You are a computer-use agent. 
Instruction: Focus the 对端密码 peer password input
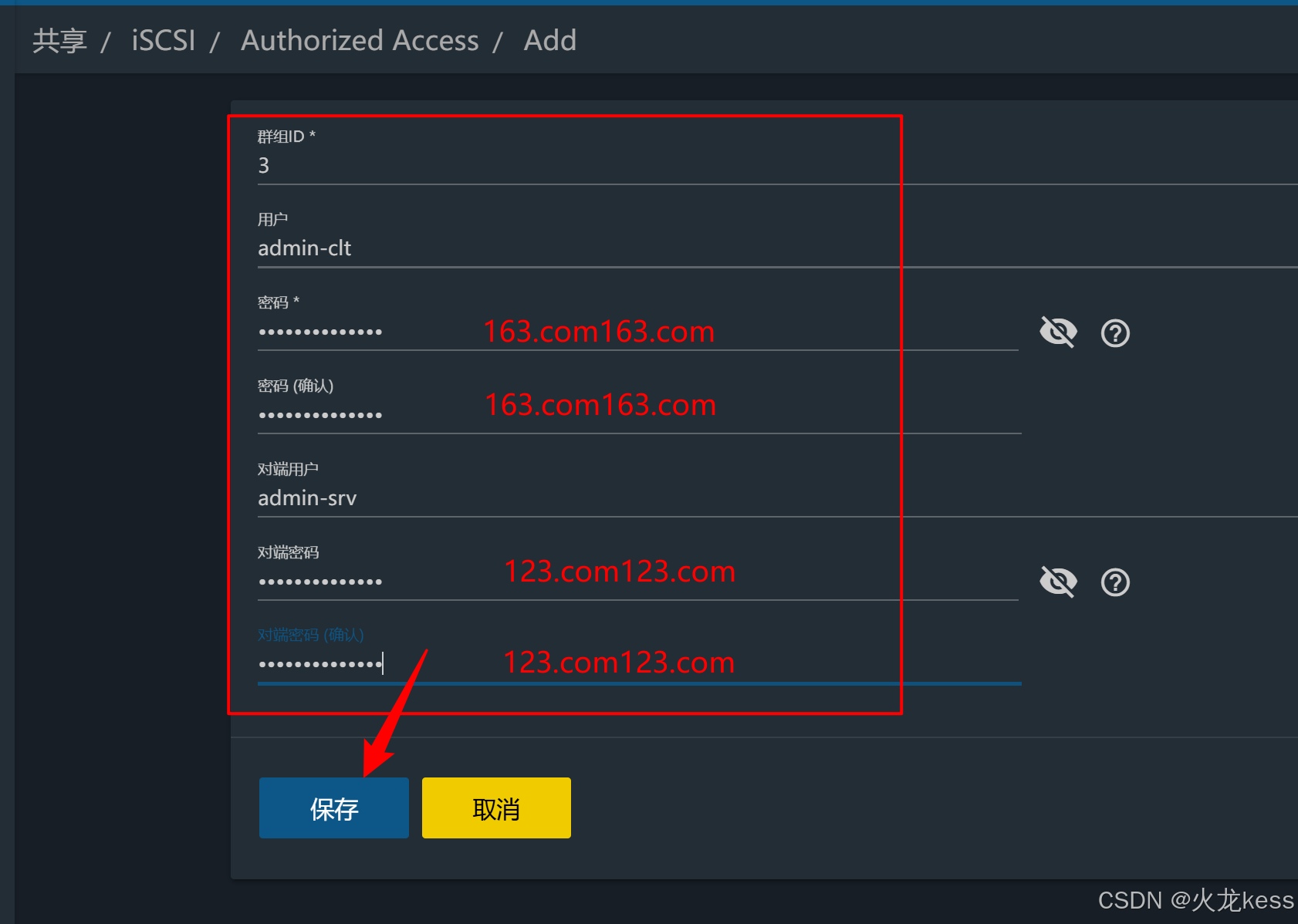coord(638,582)
